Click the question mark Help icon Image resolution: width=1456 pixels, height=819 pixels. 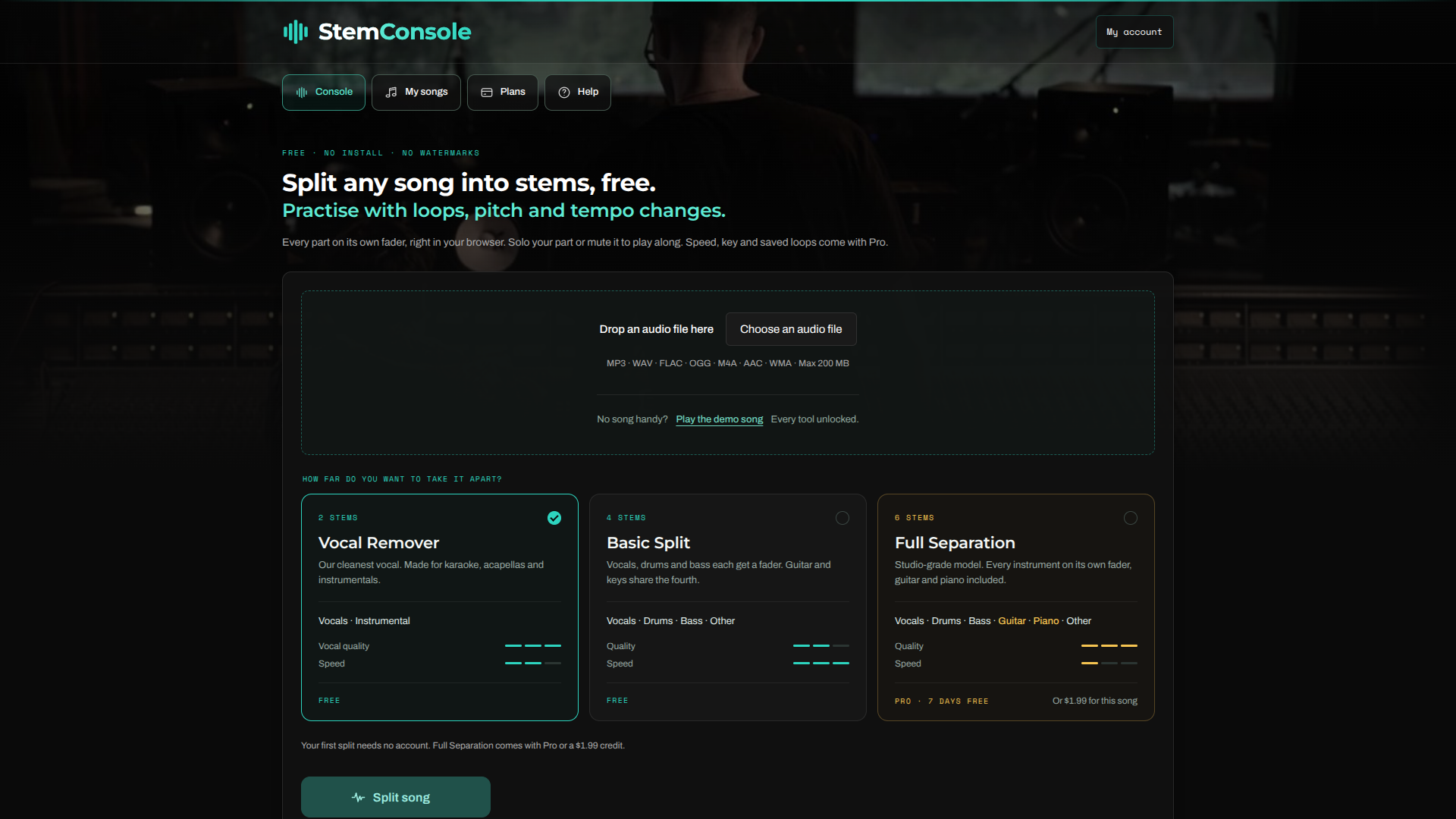[x=564, y=93]
